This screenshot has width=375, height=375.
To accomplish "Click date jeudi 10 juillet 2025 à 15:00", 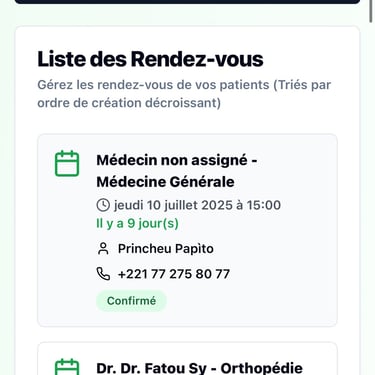I will [197, 205].
